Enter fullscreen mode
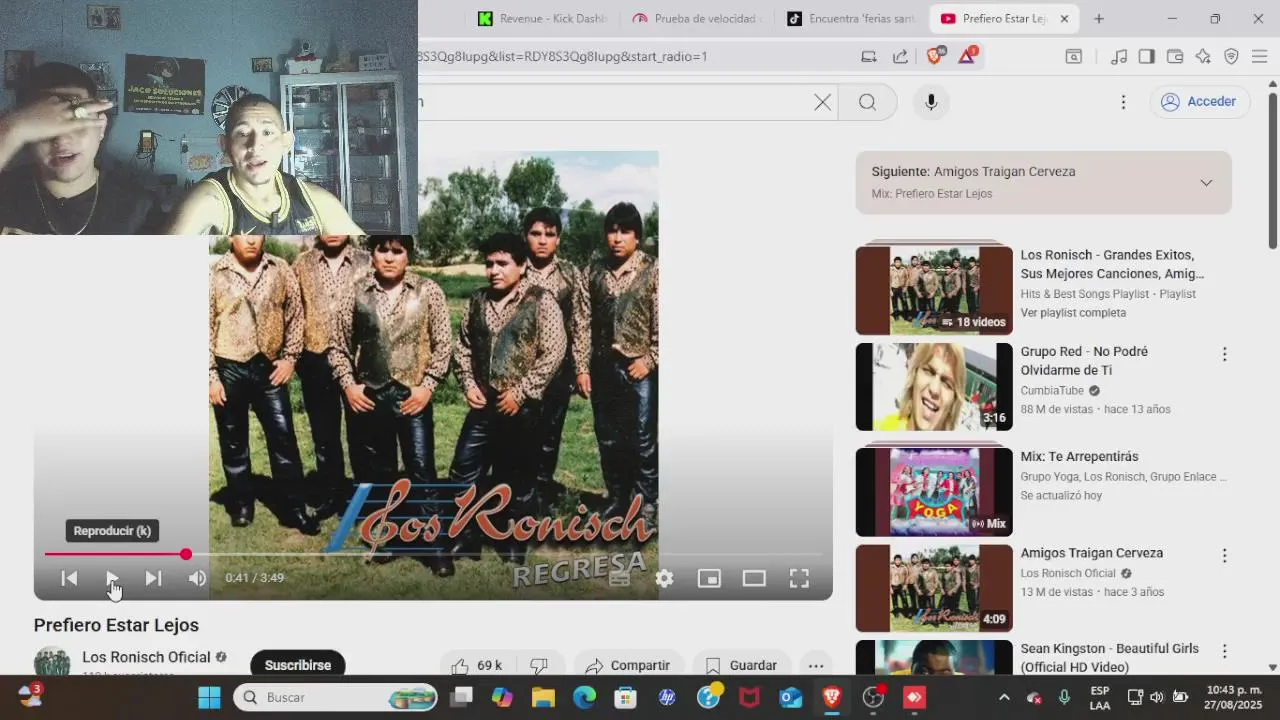Image resolution: width=1280 pixels, height=720 pixels. 799,578
